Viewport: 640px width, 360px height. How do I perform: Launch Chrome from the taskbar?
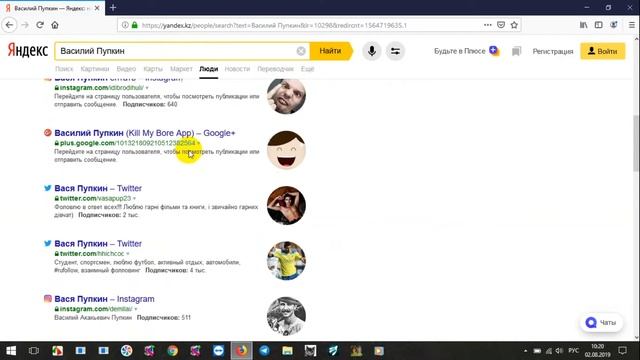pos(172,351)
